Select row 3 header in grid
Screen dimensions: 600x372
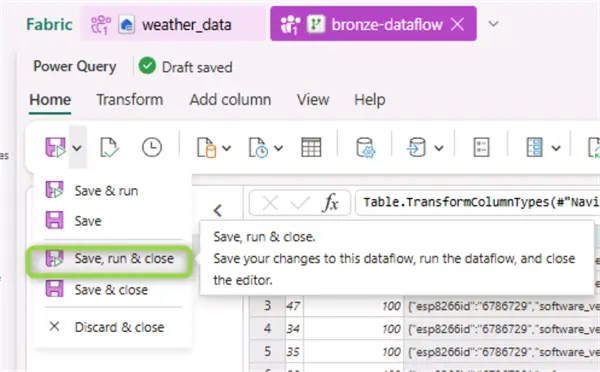tap(267, 306)
